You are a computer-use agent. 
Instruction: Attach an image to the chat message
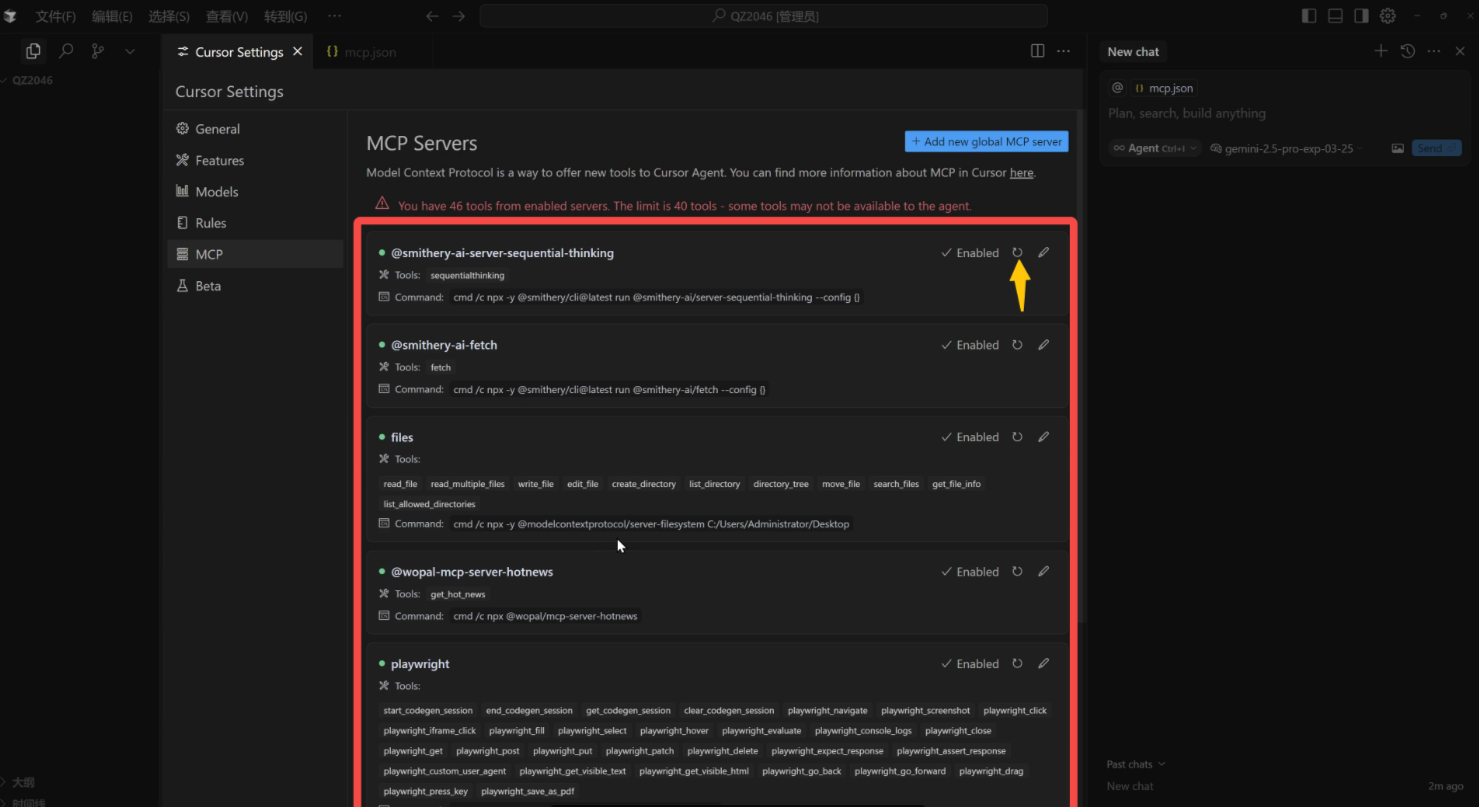pyautogui.click(x=1397, y=147)
